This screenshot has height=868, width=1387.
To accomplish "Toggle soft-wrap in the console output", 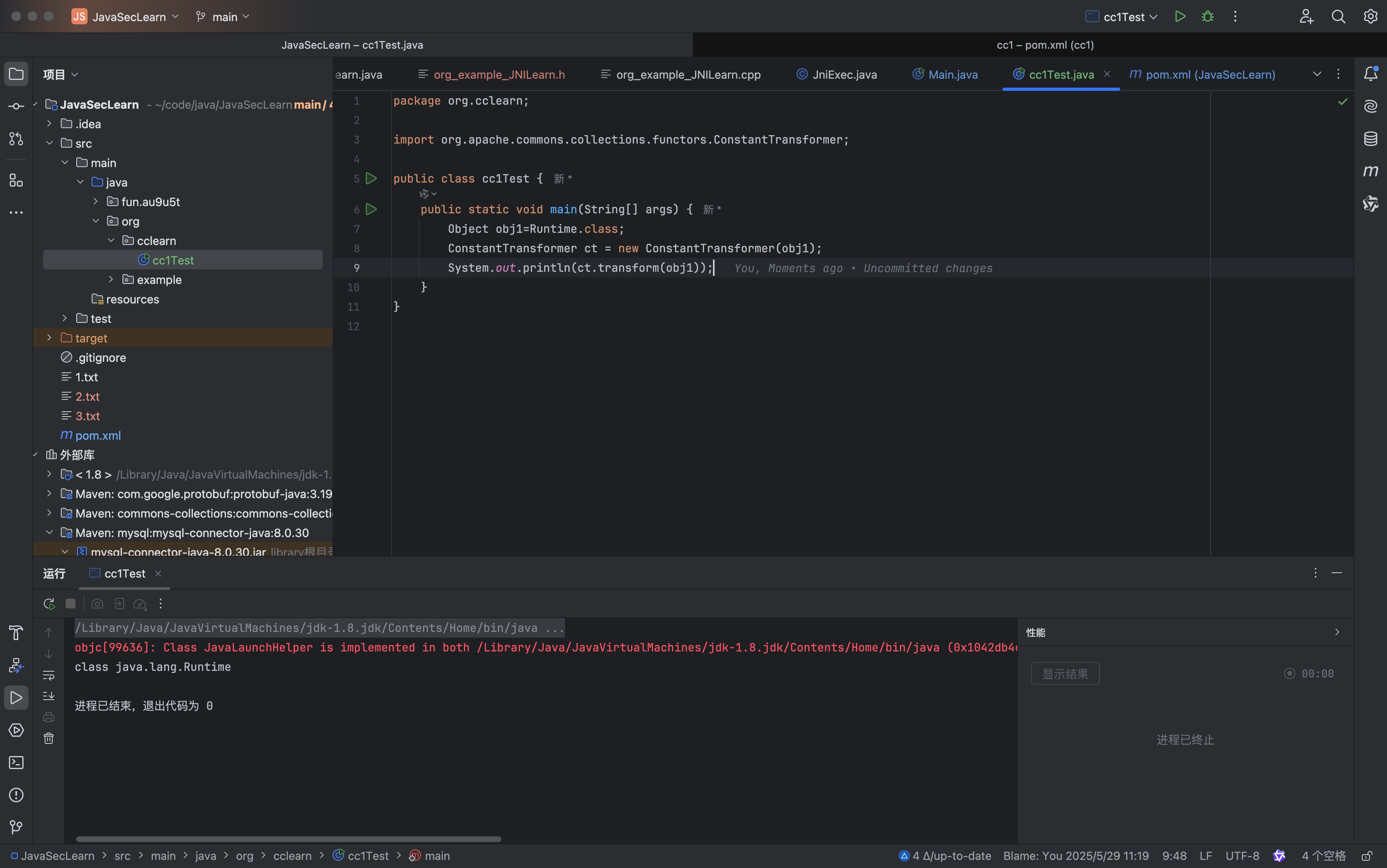I will [x=49, y=675].
